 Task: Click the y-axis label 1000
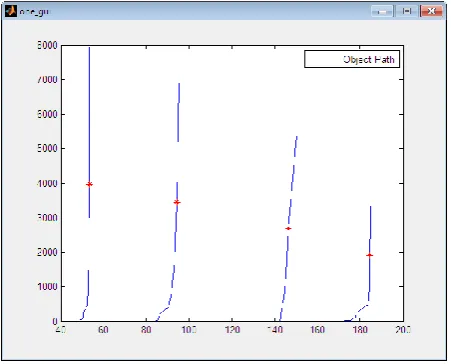coord(47,286)
